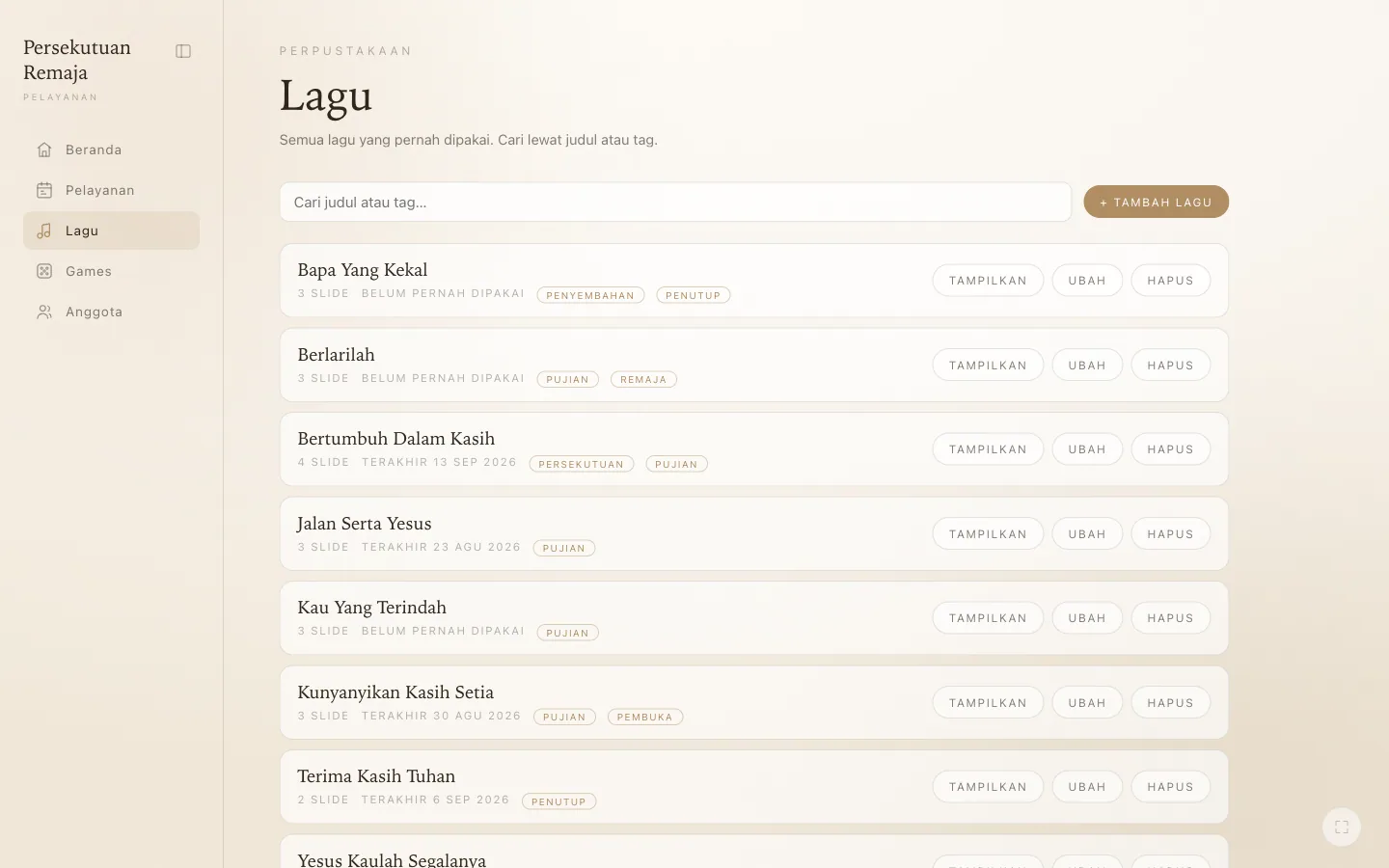Click the Pujian tag on Berlarilah

[568, 380]
